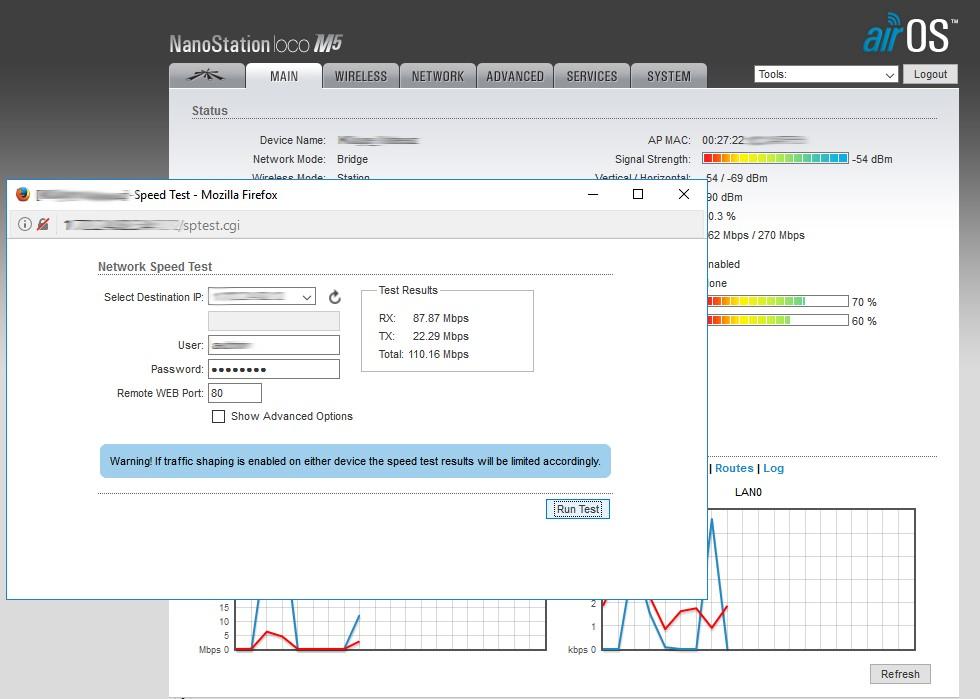Click the disabled field below destination IP
This screenshot has width=980, height=699.
[x=274, y=321]
